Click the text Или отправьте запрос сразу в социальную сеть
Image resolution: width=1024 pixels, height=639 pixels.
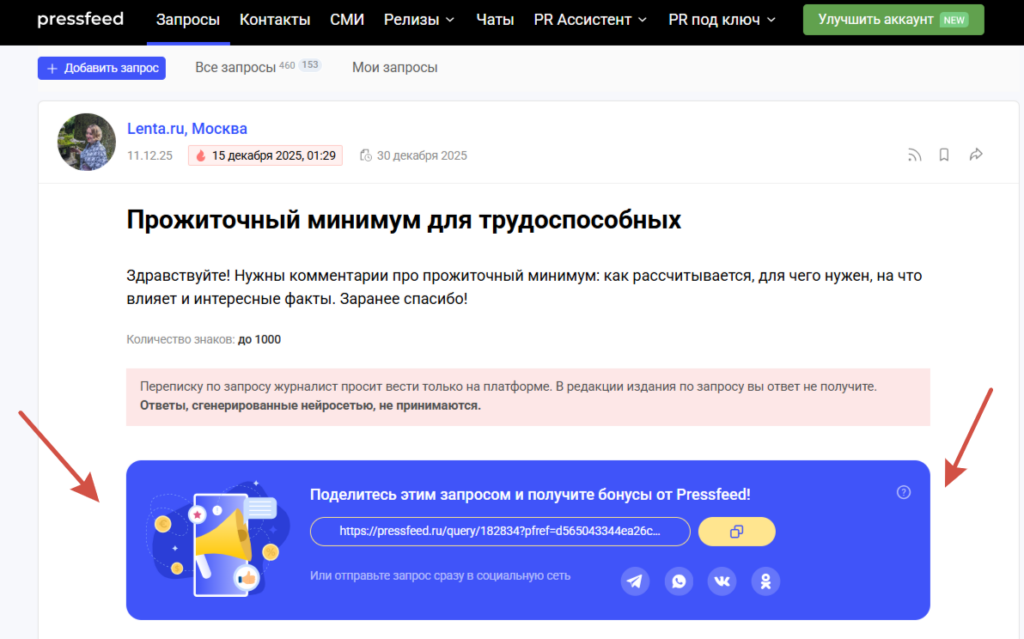(440, 576)
